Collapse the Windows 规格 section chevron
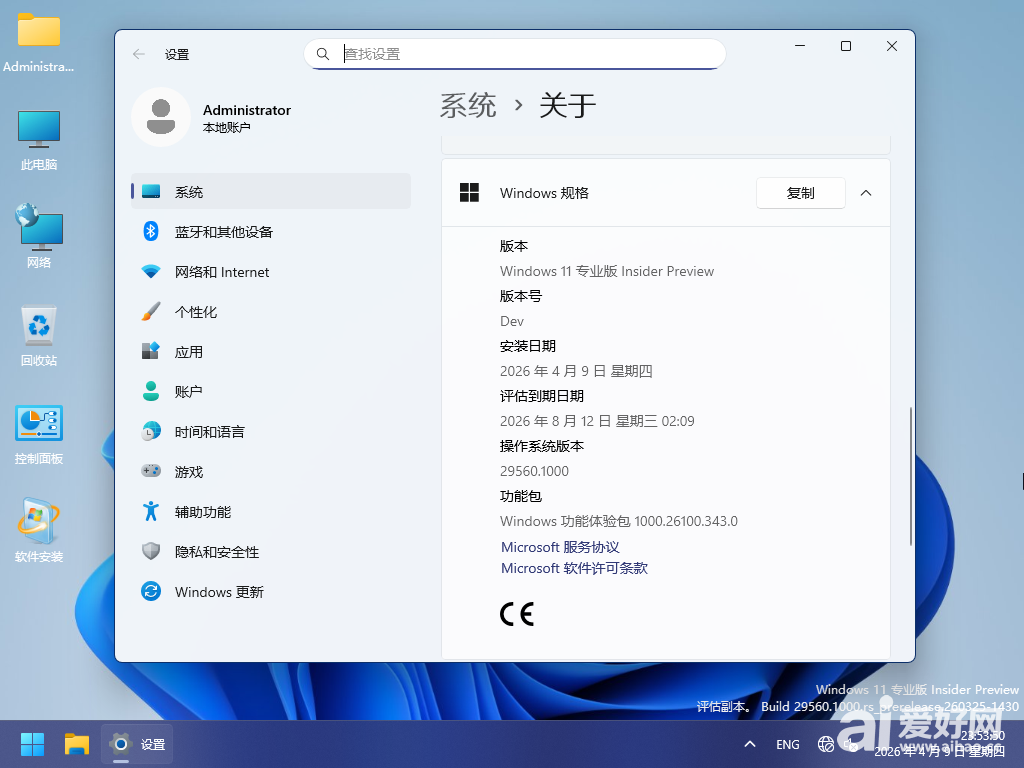This screenshot has height=768, width=1024. click(866, 193)
